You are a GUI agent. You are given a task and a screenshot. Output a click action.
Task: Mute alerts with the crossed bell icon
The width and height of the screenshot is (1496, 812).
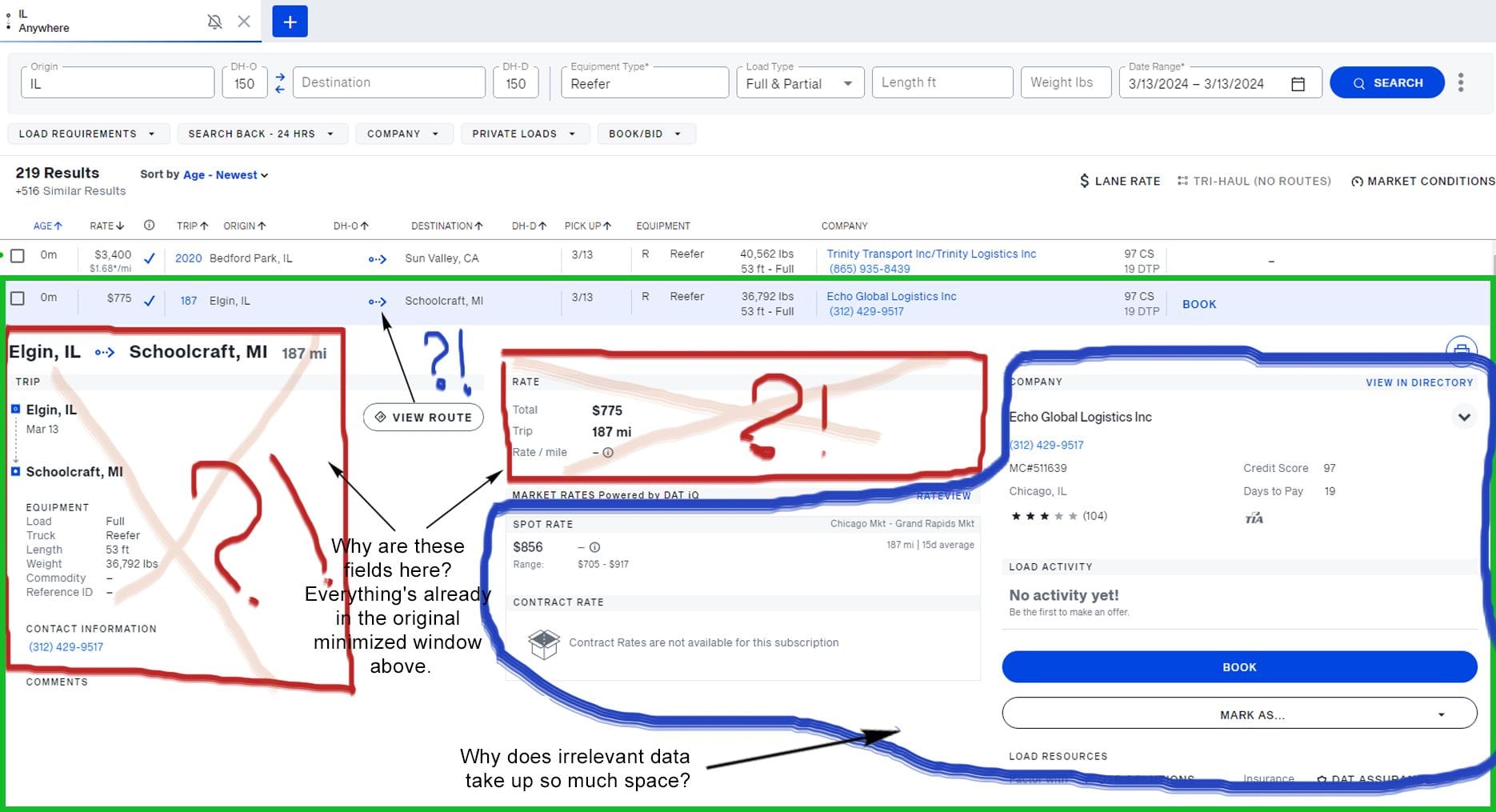214,22
